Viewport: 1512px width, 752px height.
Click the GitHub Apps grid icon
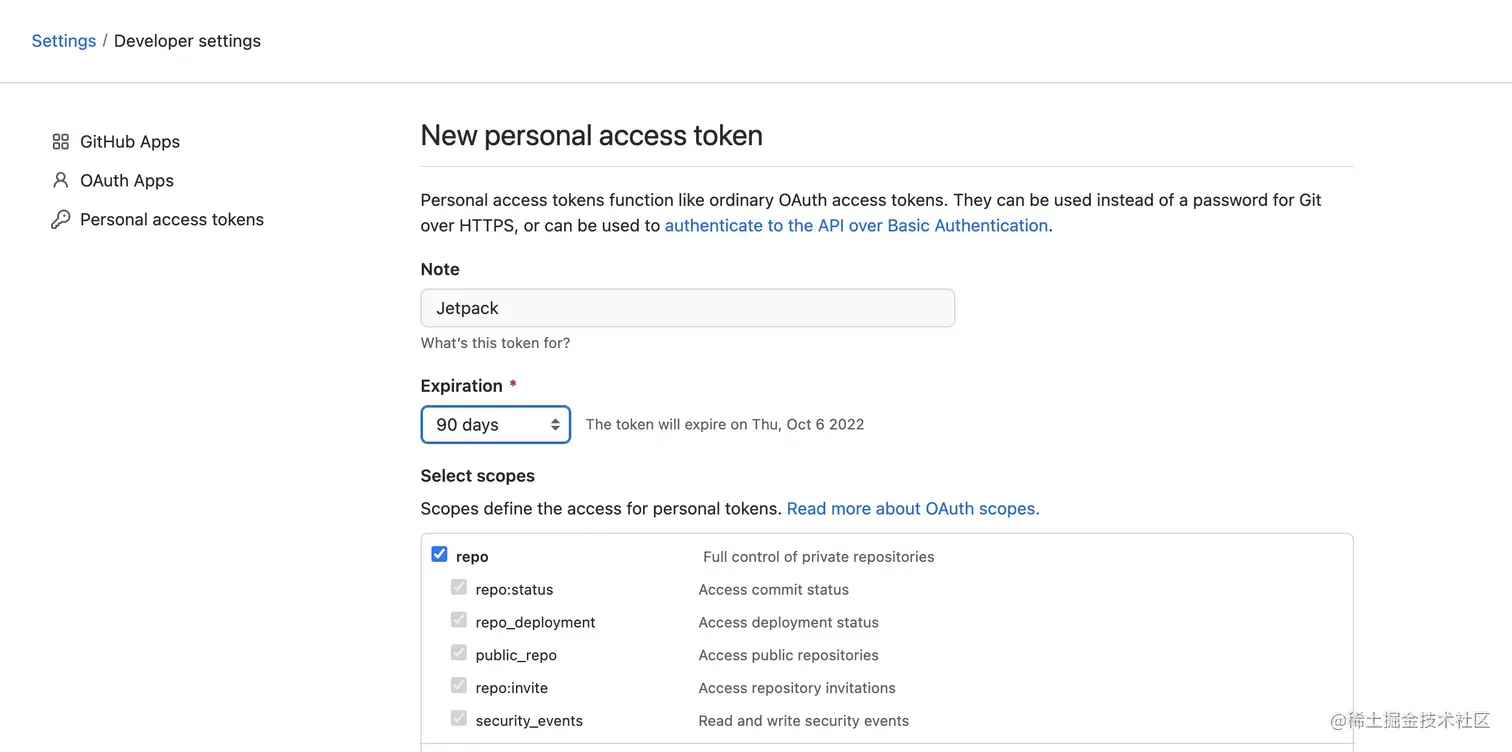click(x=61, y=142)
